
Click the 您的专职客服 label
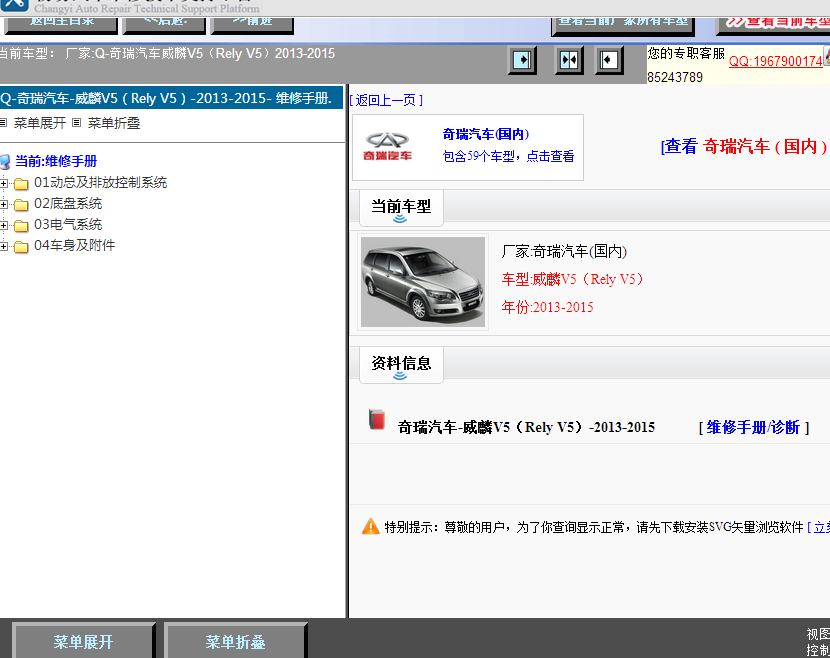pos(686,53)
